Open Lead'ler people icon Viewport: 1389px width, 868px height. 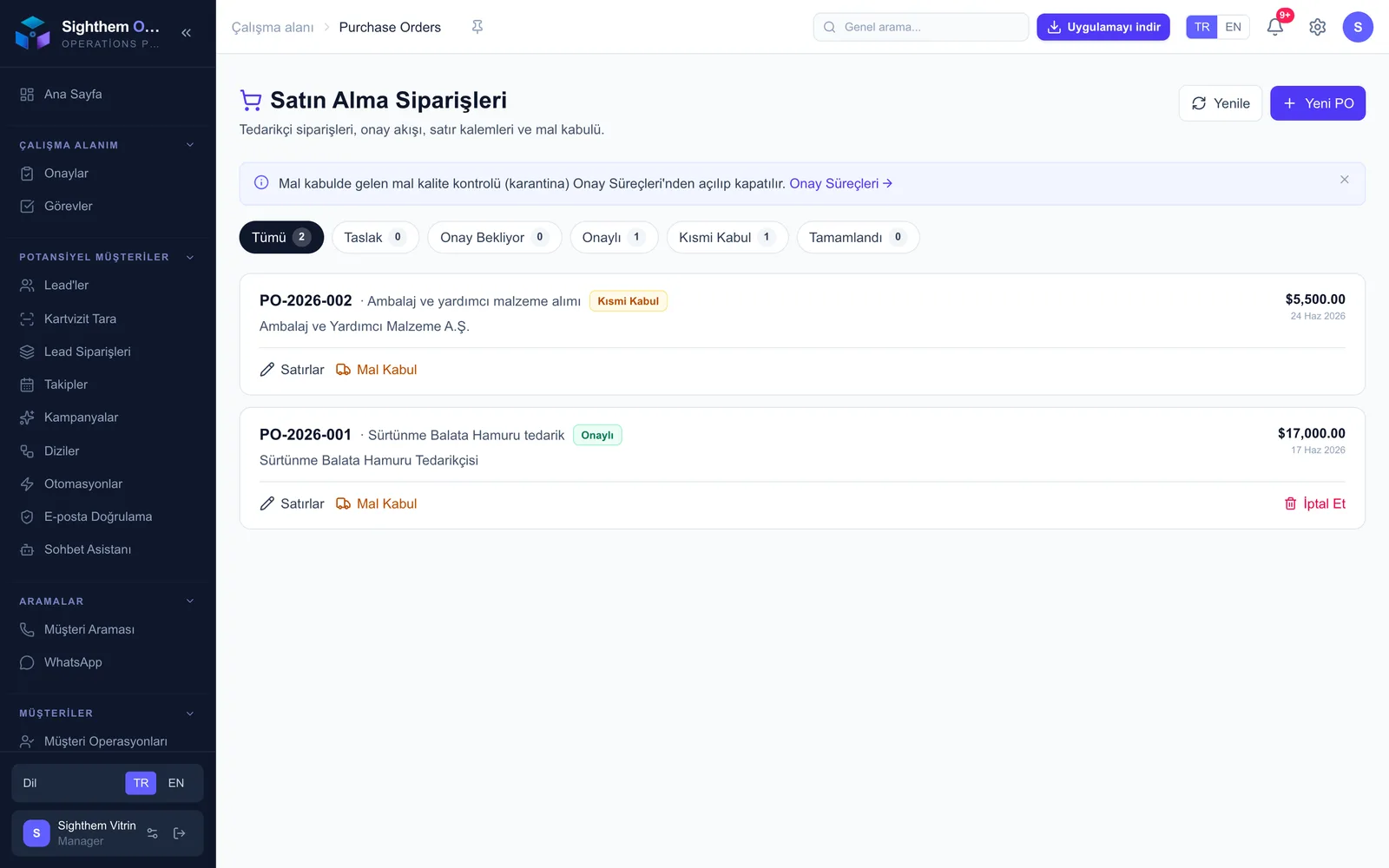[x=27, y=286]
